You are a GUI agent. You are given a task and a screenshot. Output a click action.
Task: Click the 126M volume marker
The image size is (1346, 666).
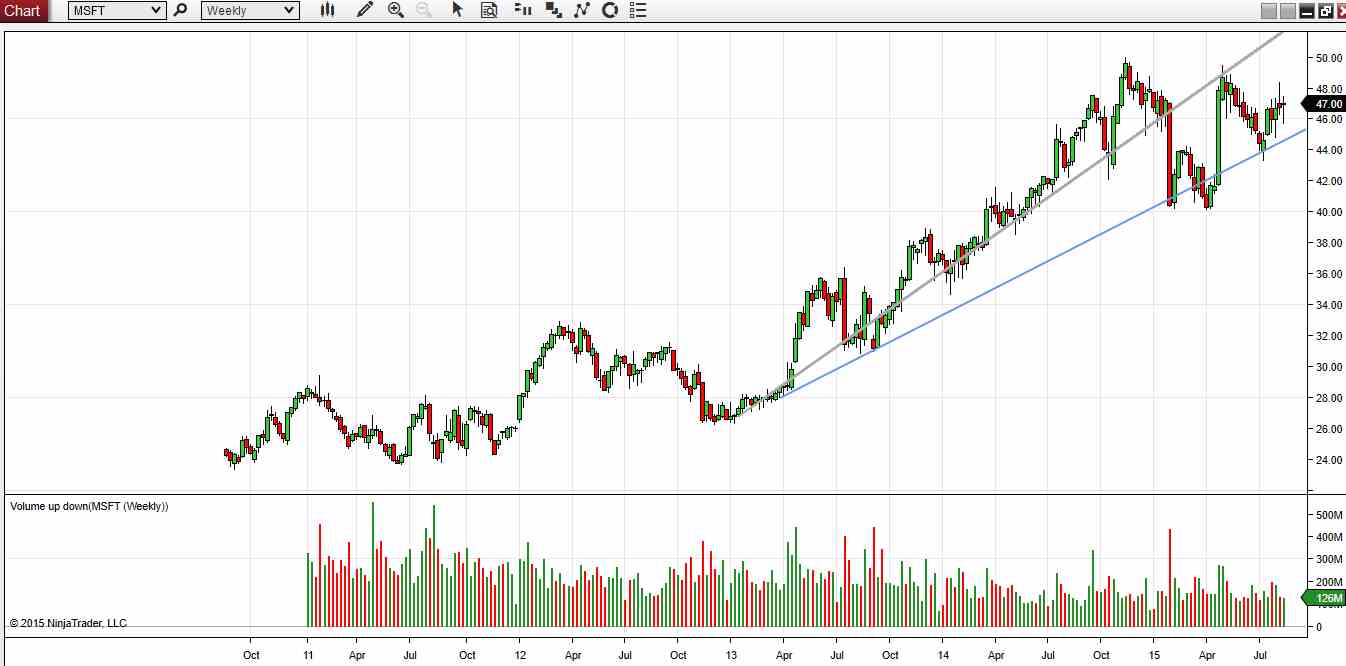1326,599
